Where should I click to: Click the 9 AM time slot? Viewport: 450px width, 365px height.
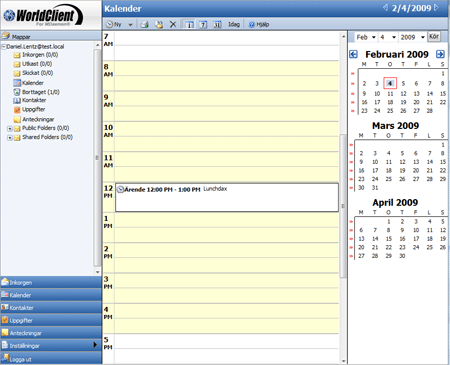pyautogui.click(x=227, y=106)
